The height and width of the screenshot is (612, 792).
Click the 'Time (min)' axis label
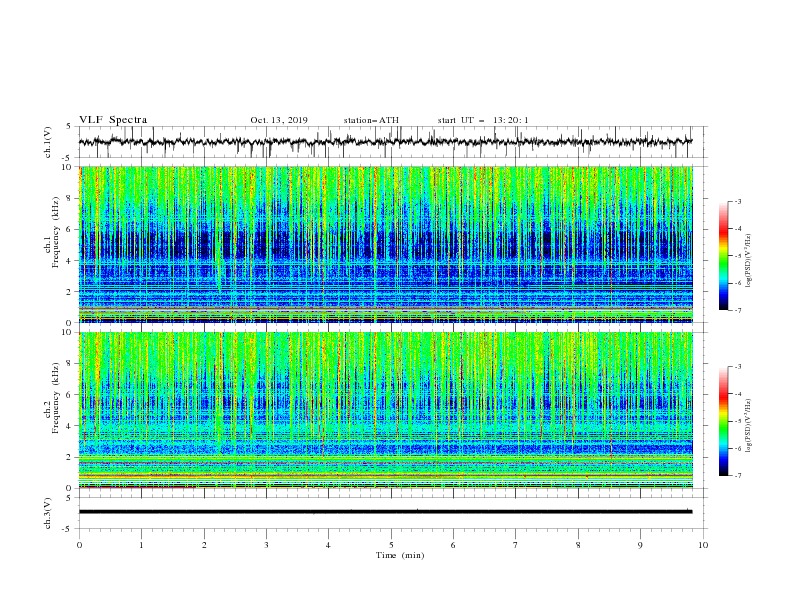tap(400, 555)
